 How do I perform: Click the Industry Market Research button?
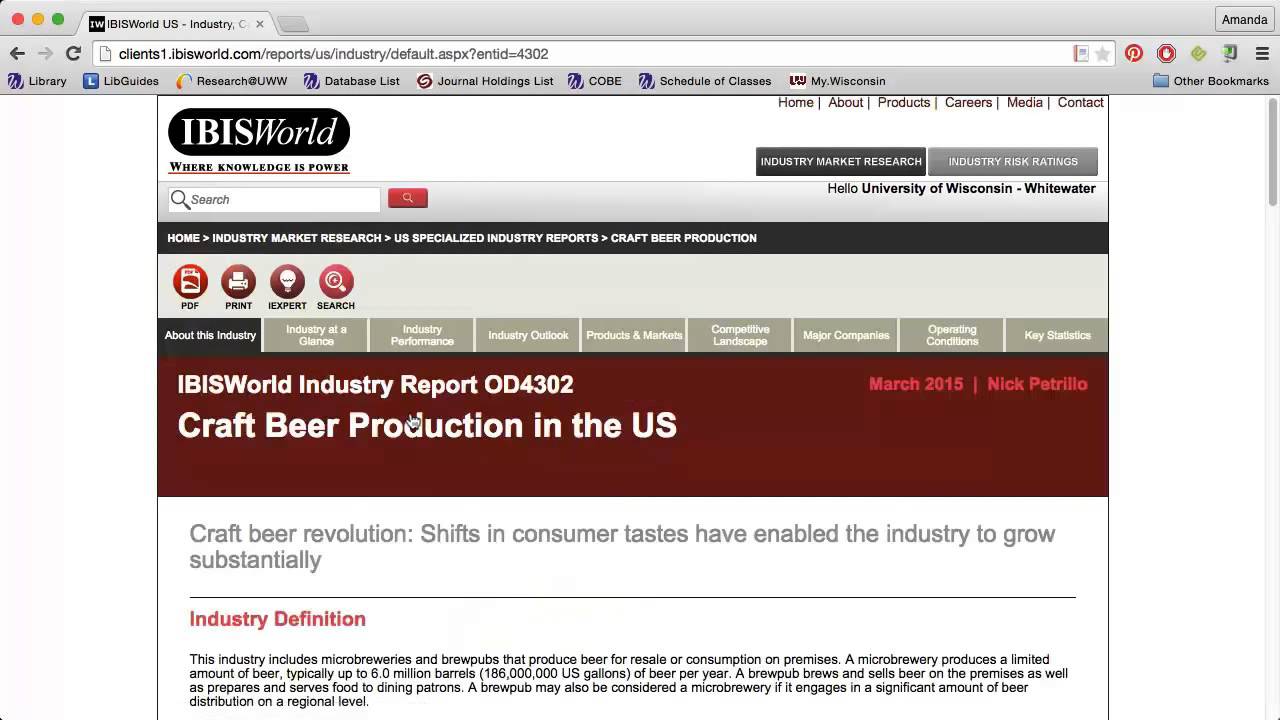click(x=841, y=161)
